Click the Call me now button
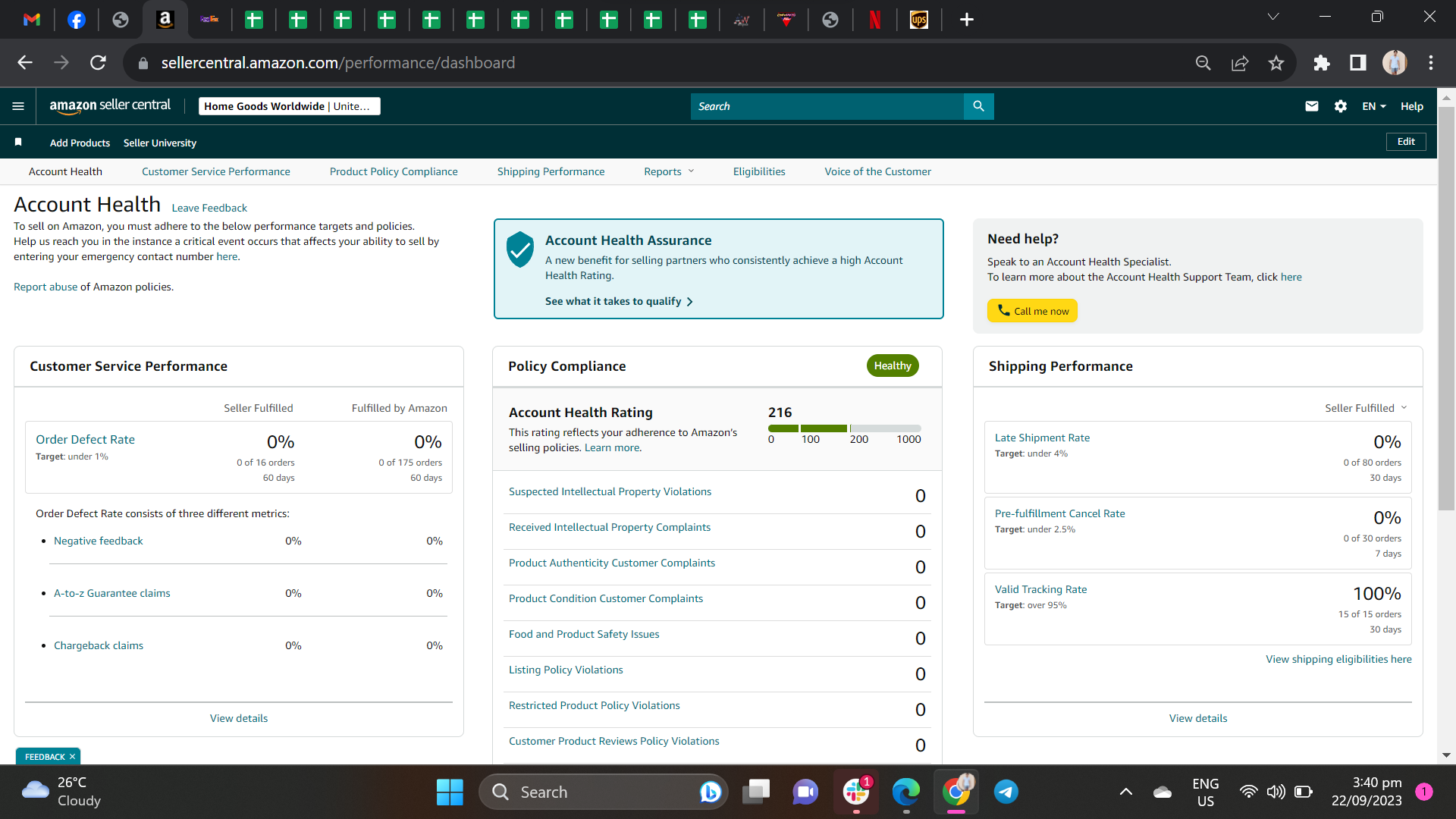Image resolution: width=1456 pixels, height=819 pixels. (x=1032, y=311)
